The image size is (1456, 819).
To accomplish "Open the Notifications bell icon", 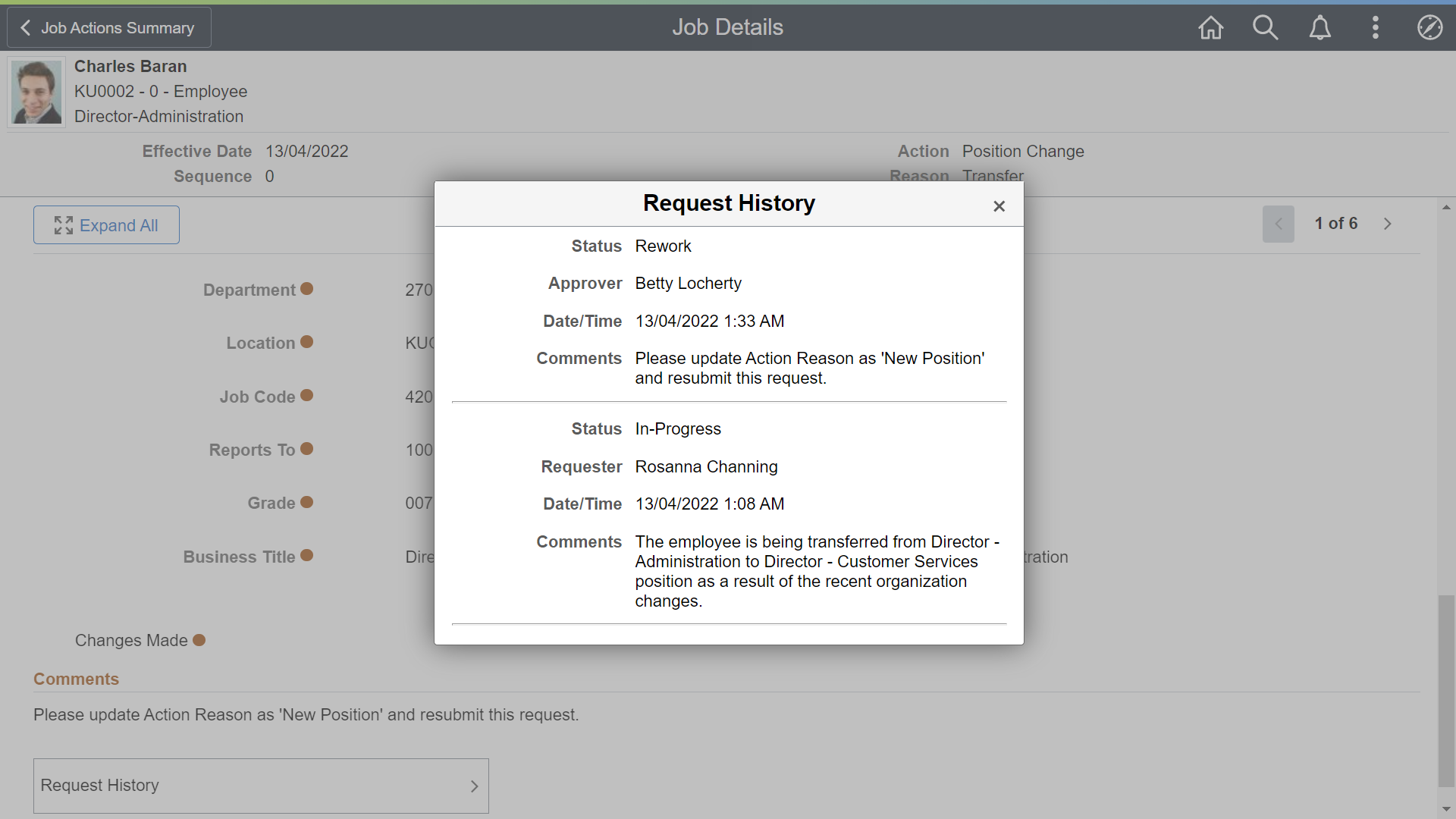I will coord(1320,28).
